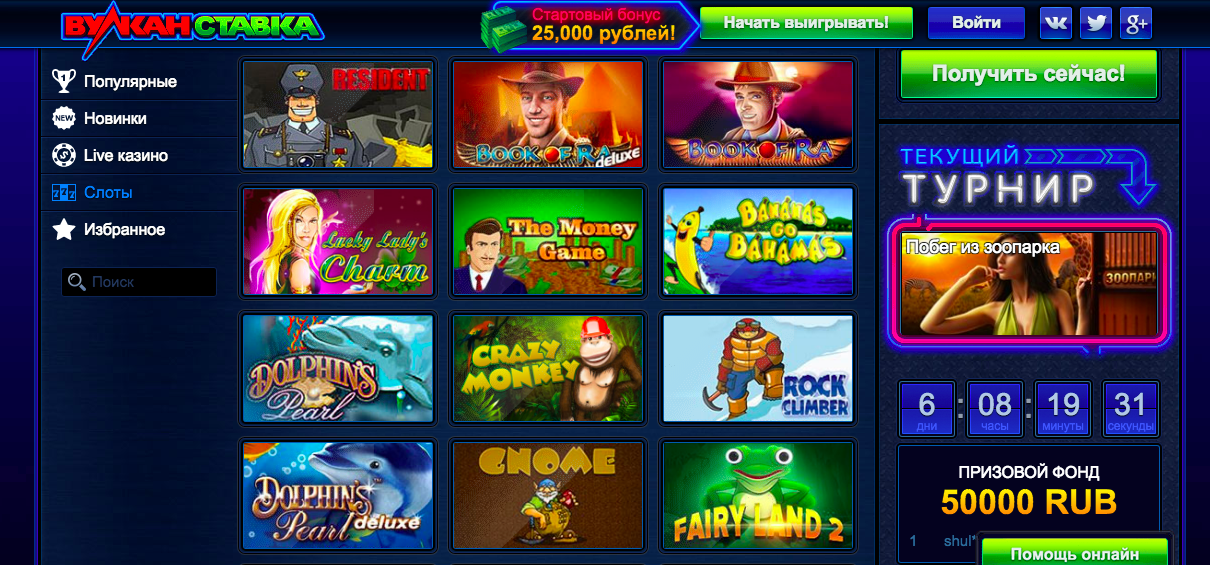Select the star icon beside Избранное
The image size is (1210, 565).
coord(64,229)
